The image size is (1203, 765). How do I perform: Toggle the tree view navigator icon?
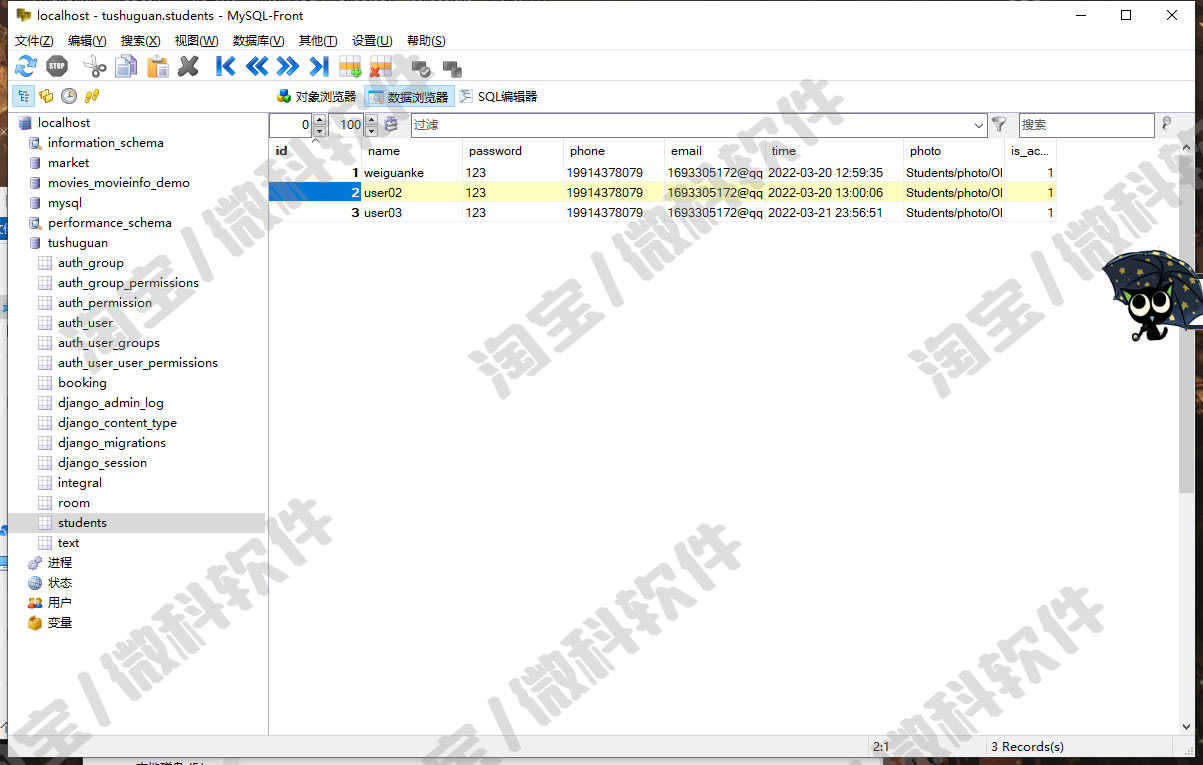pyautogui.click(x=25, y=96)
